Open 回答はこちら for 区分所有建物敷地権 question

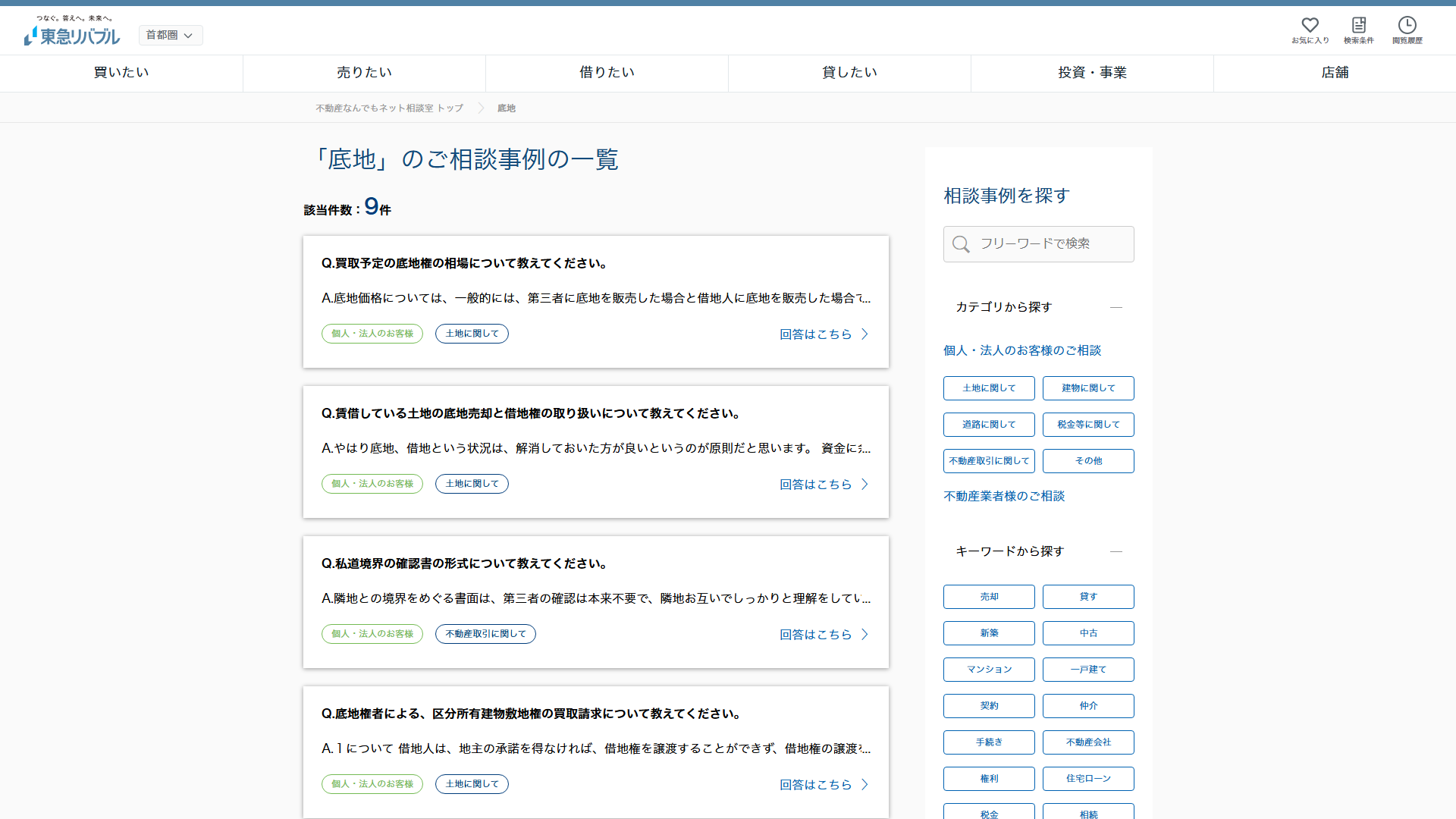pos(824,785)
